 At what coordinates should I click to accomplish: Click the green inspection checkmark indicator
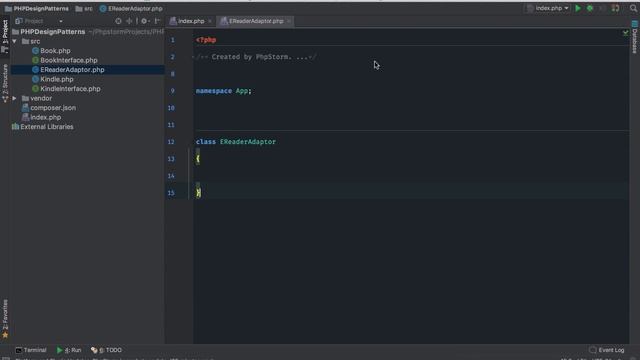point(625,32)
